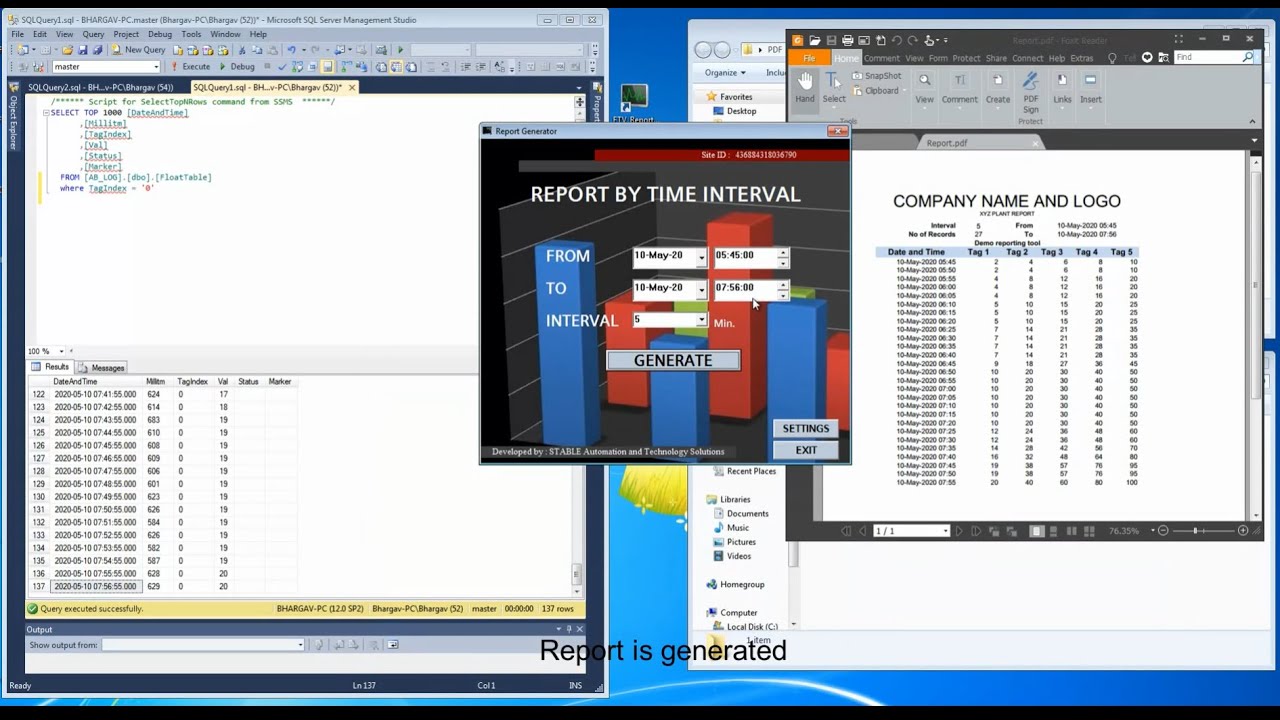1280x720 pixels.
Task: Open the File tab in Foxit Reader
Action: point(809,58)
